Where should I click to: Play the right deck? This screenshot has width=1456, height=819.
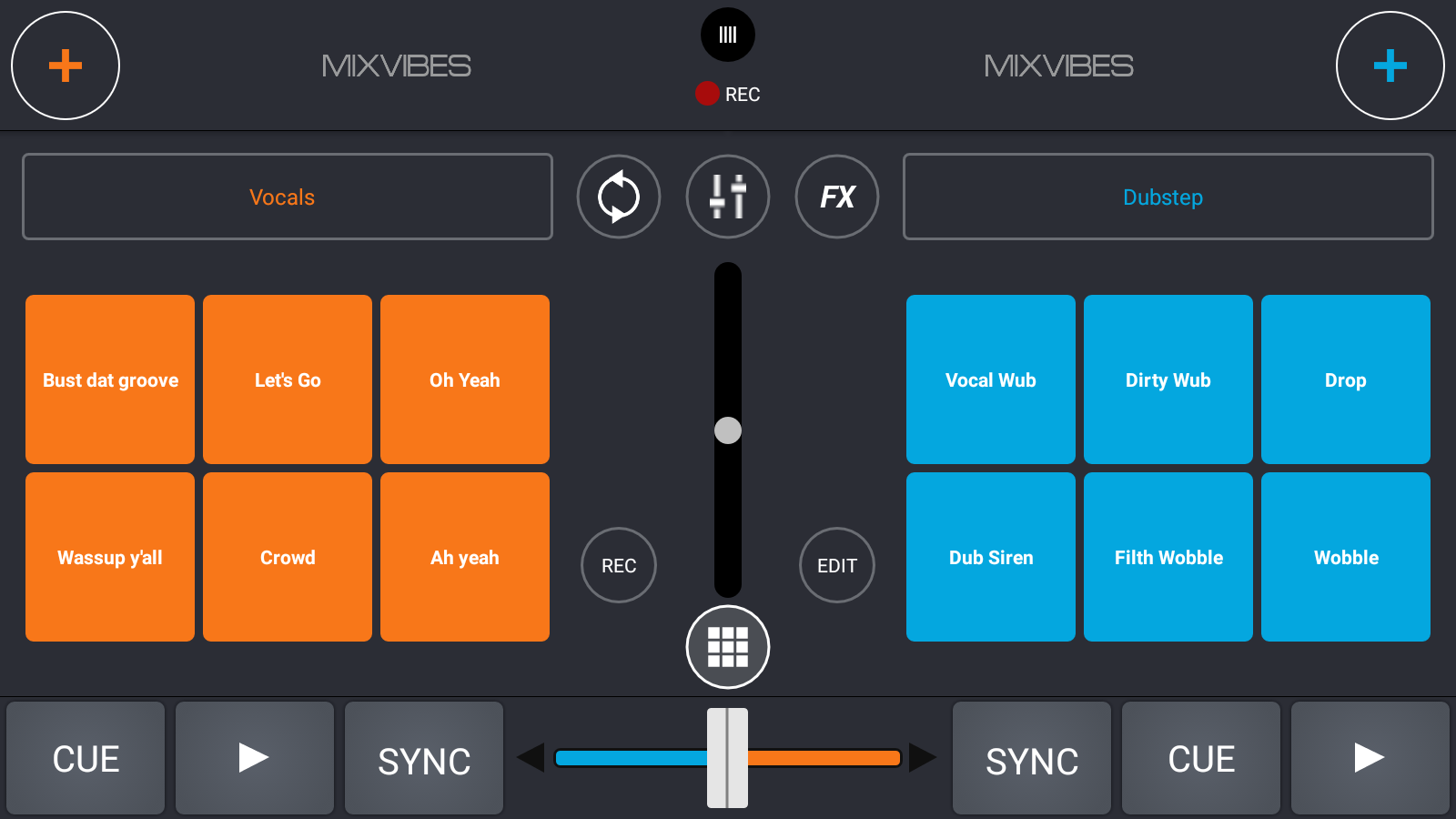pyautogui.click(x=1370, y=758)
